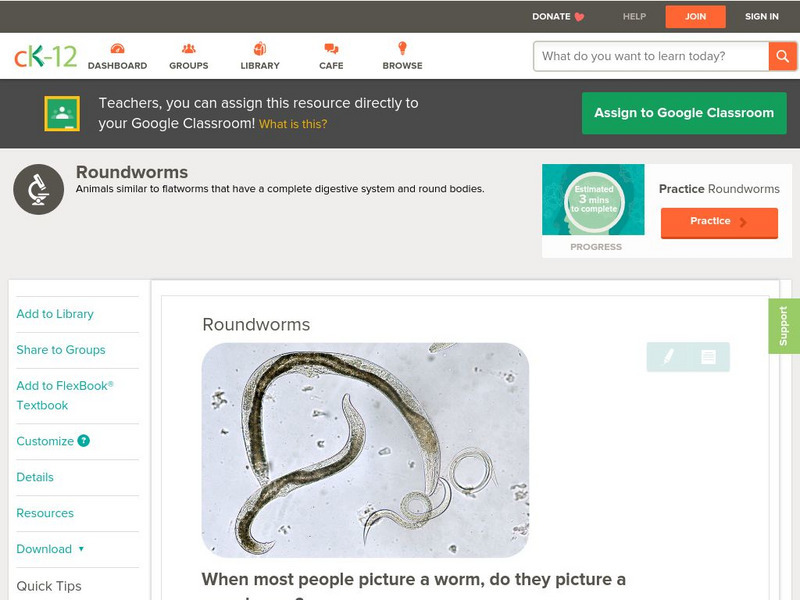Open the Customize help tooltip
Image resolution: width=800 pixels, height=600 pixels.
point(81,441)
